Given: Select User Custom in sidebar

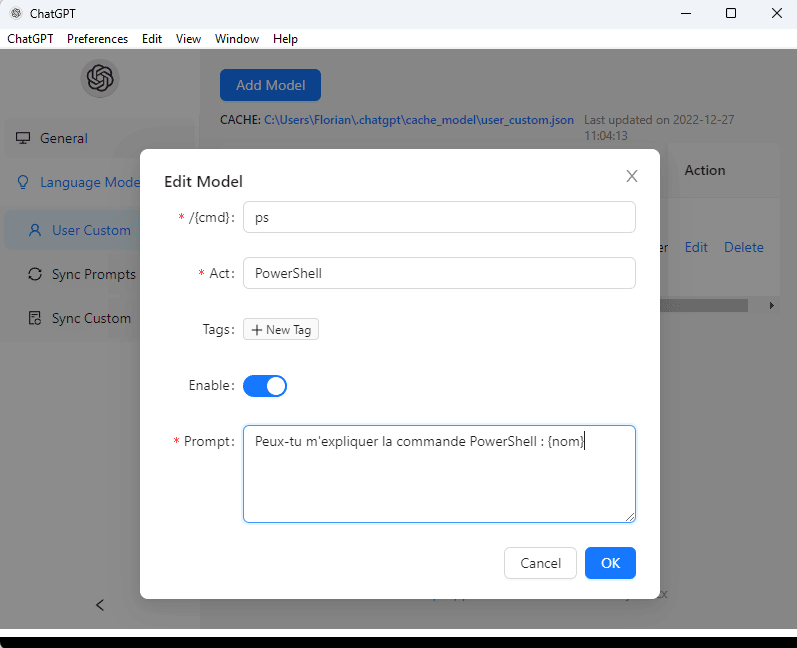Looking at the screenshot, I should coord(73,230).
